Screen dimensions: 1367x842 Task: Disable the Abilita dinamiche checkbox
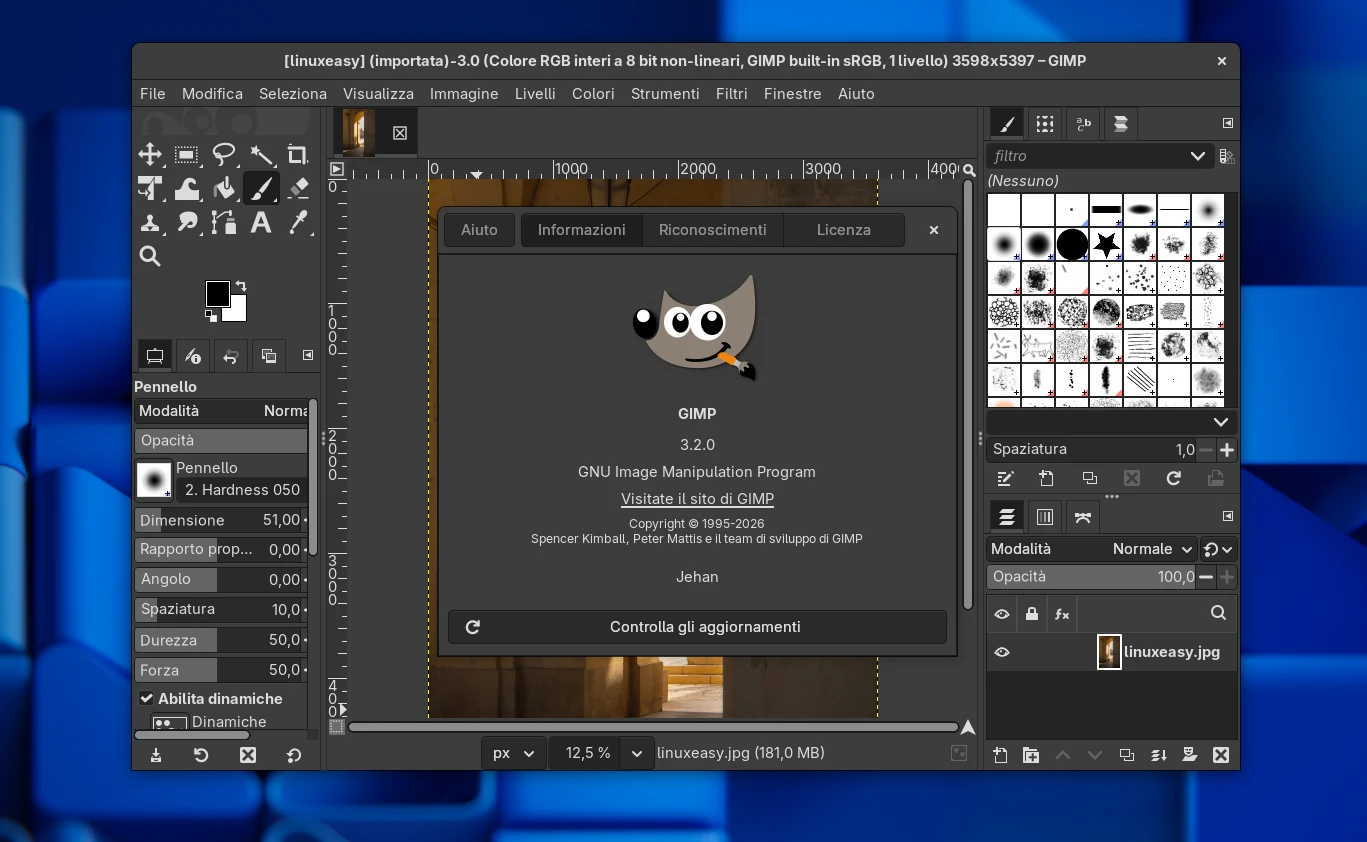(146, 698)
